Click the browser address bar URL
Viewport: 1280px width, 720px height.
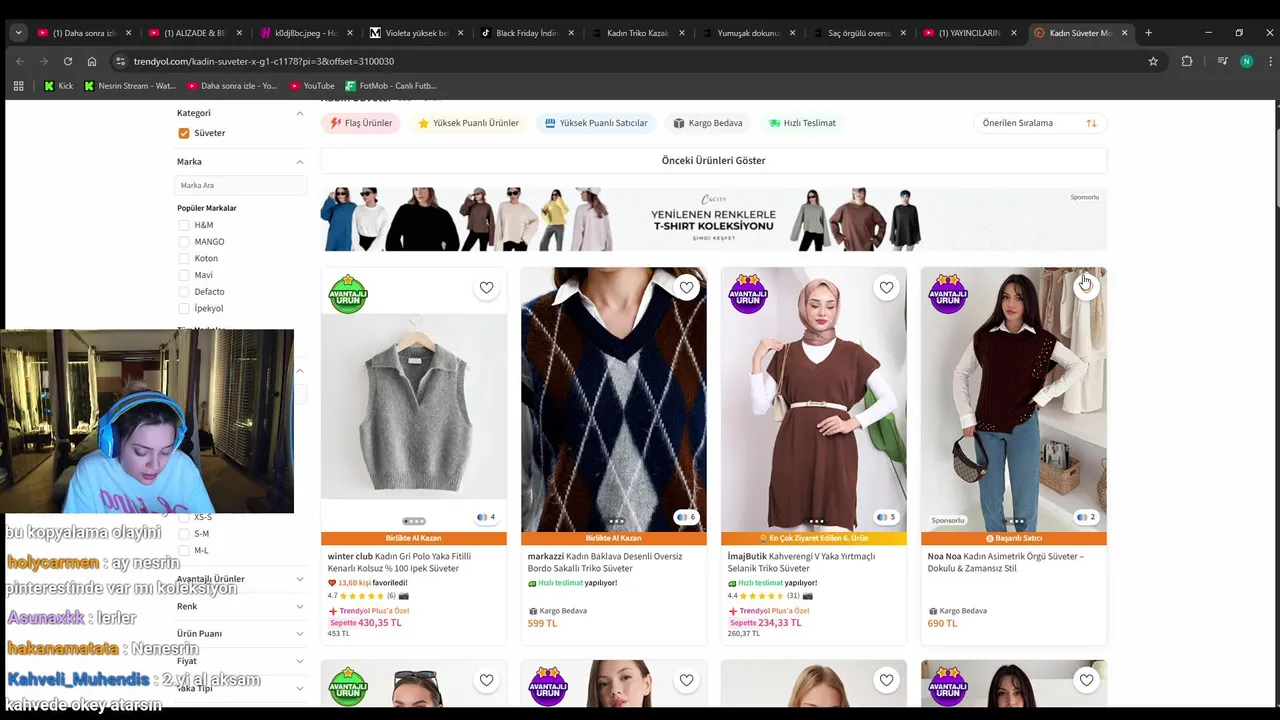[264, 61]
